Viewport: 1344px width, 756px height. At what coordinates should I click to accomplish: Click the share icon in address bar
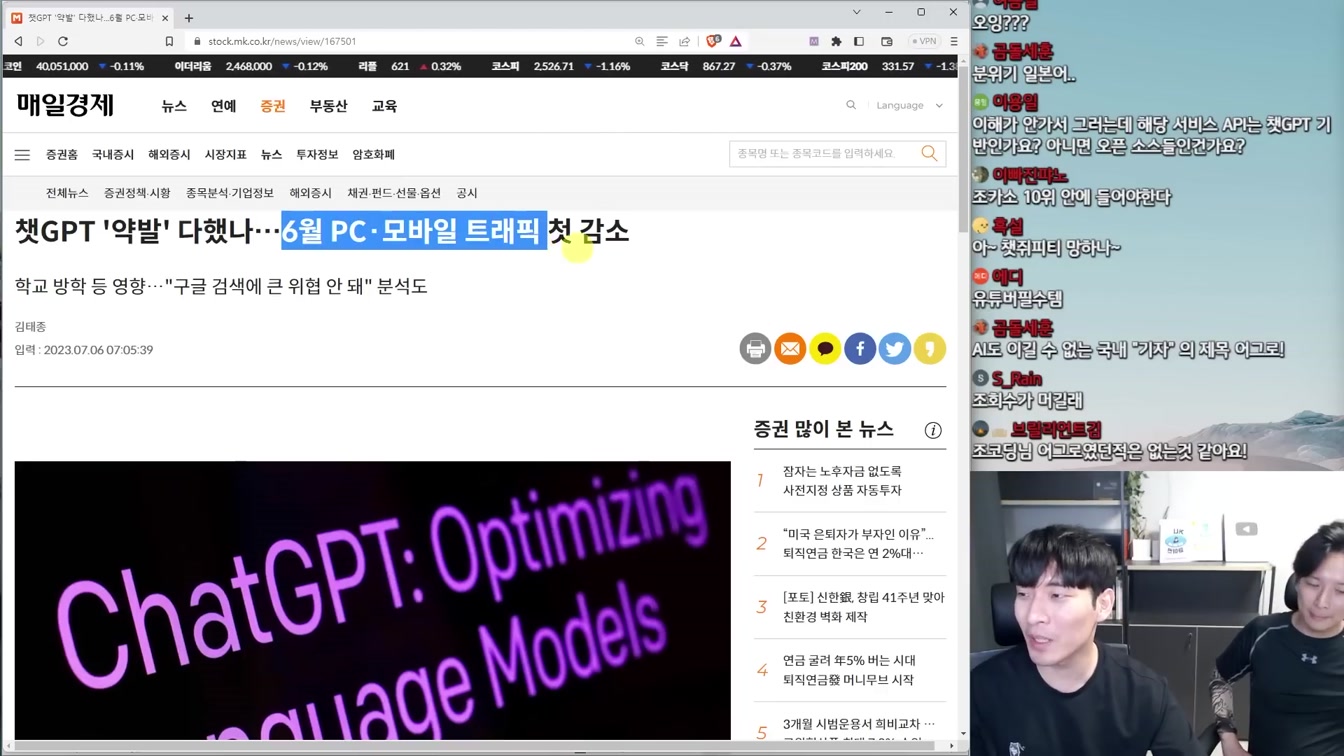point(685,41)
